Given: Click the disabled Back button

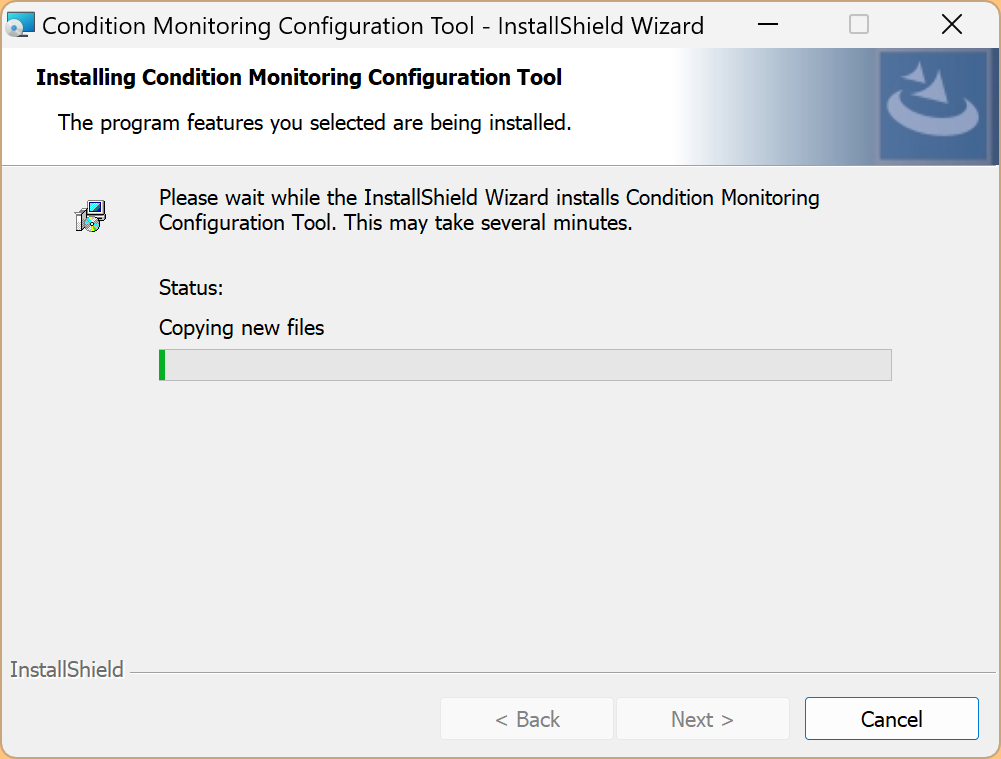Looking at the screenshot, I should pyautogui.click(x=527, y=719).
